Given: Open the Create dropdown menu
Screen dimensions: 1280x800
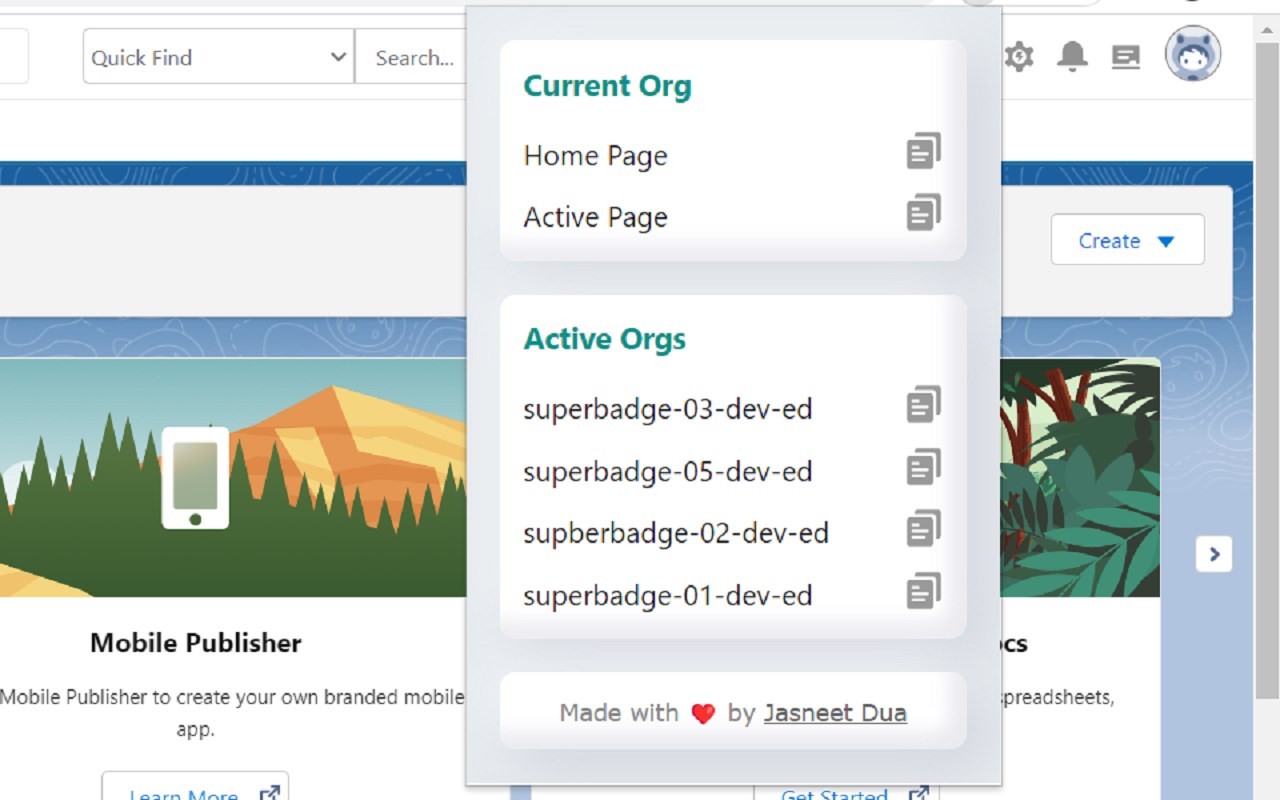Looking at the screenshot, I should pyautogui.click(x=1127, y=240).
